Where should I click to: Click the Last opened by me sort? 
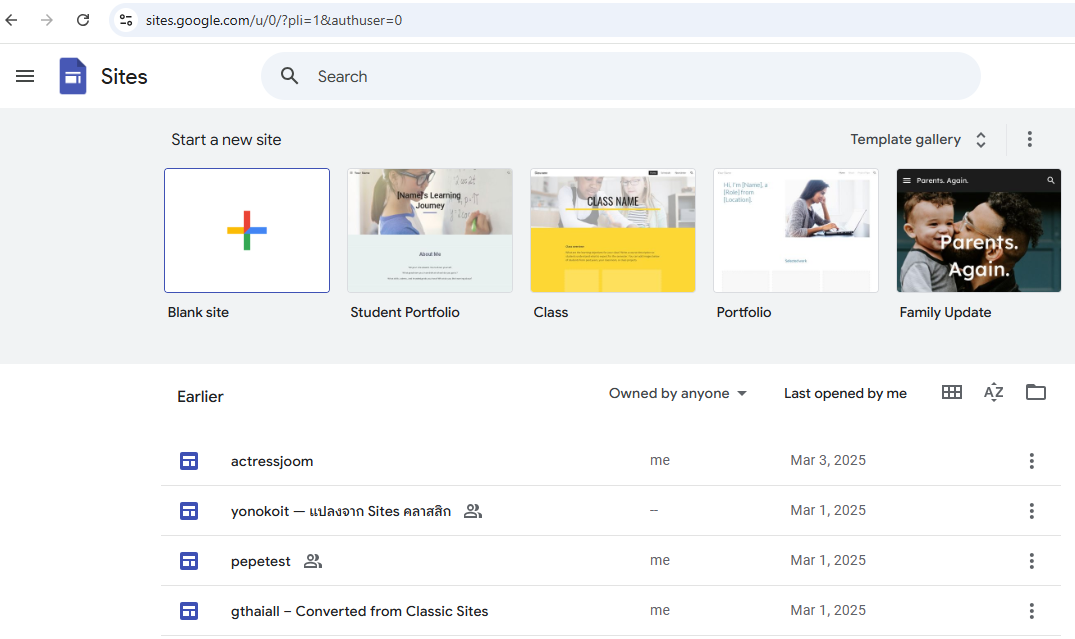coord(845,394)
